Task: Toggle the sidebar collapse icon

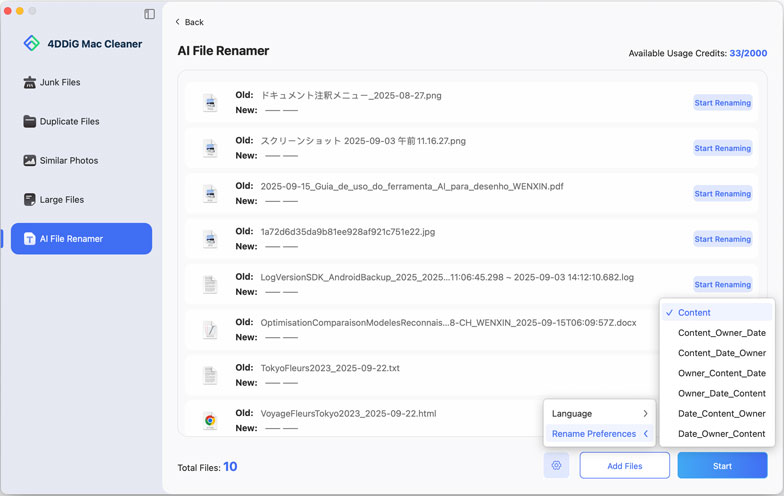Action: 149,14
